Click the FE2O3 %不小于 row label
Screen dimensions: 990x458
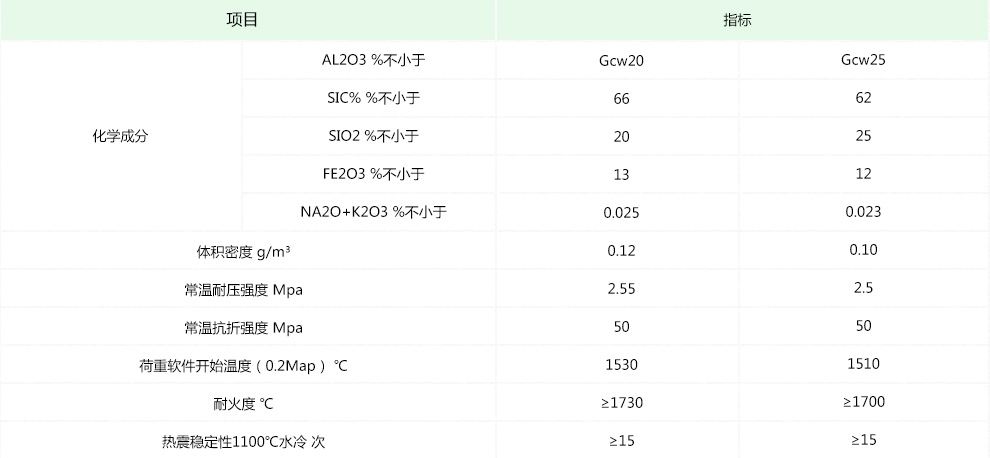click(x=369, y=174)
